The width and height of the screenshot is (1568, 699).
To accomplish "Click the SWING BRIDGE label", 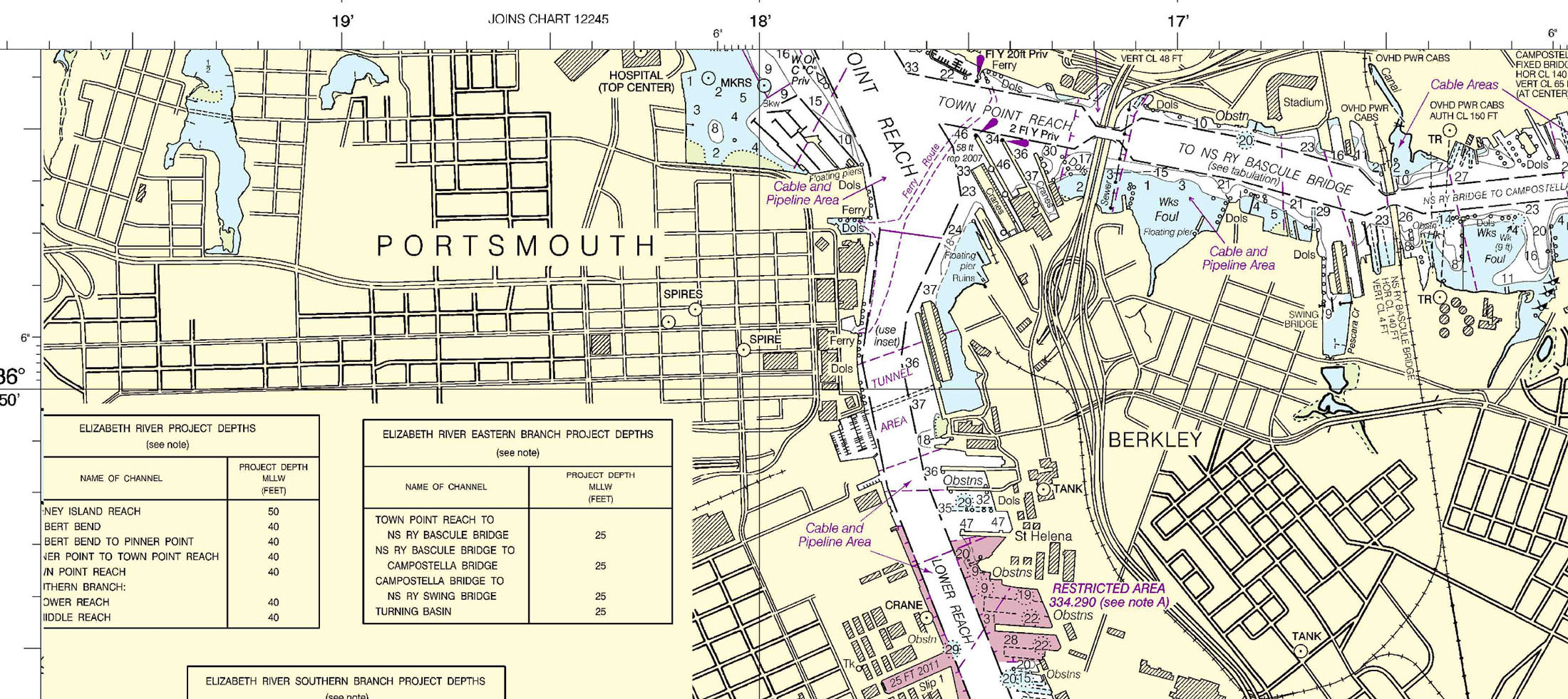I will tap(1302, 319).
